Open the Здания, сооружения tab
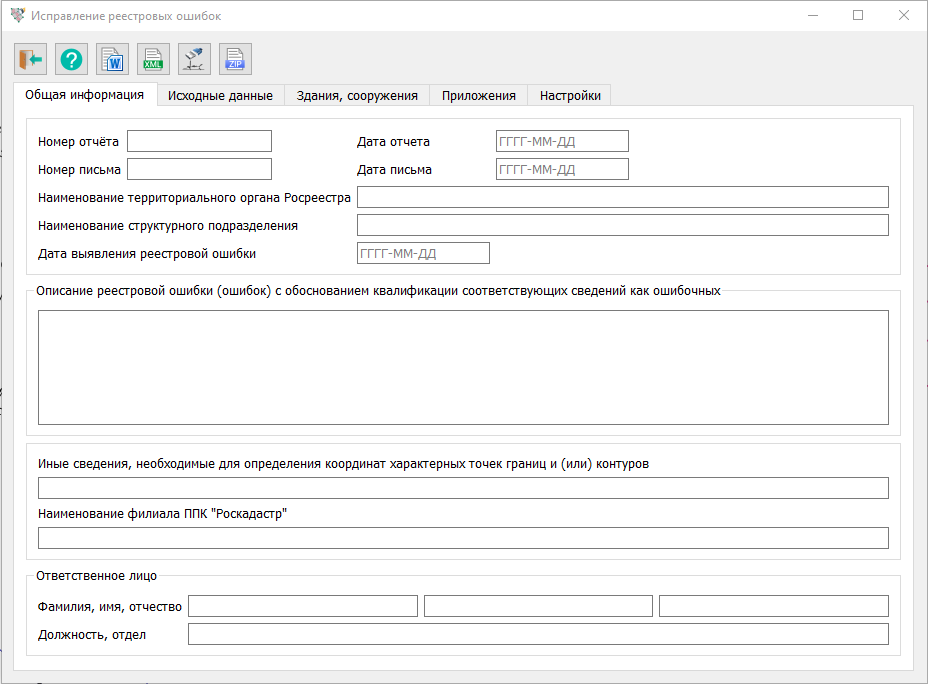The height and width of the screenshot is (684, 928). tap(357, 96)
